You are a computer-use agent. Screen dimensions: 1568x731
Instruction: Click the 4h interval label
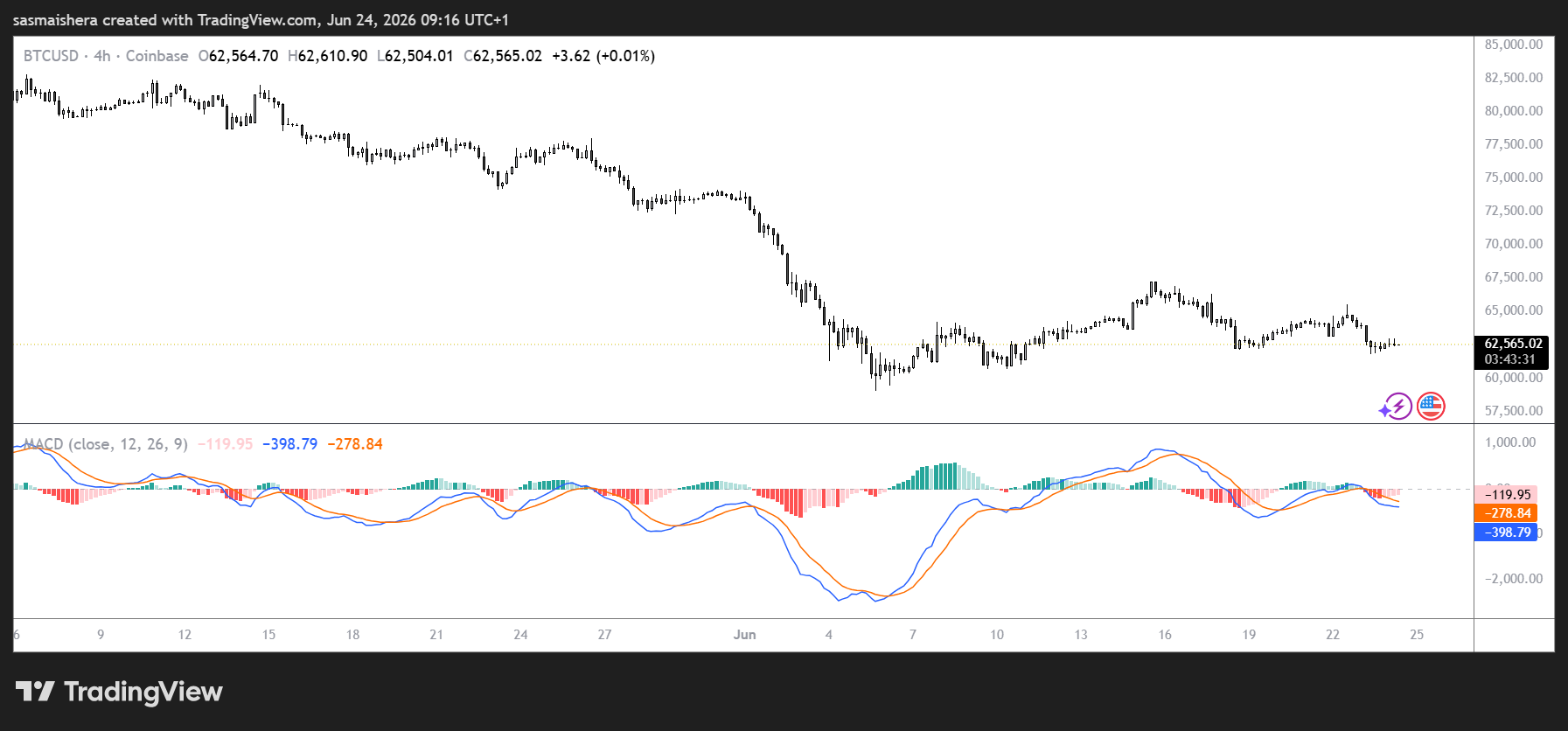[102, 56]
